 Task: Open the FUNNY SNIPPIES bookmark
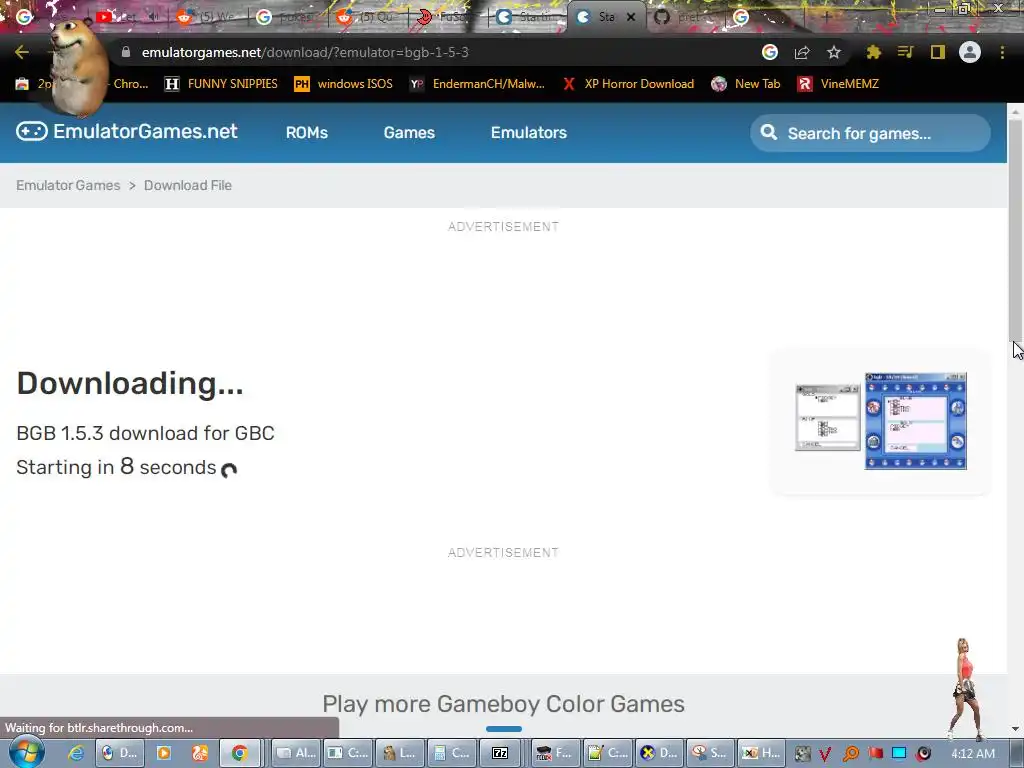[x=221, y=84]
